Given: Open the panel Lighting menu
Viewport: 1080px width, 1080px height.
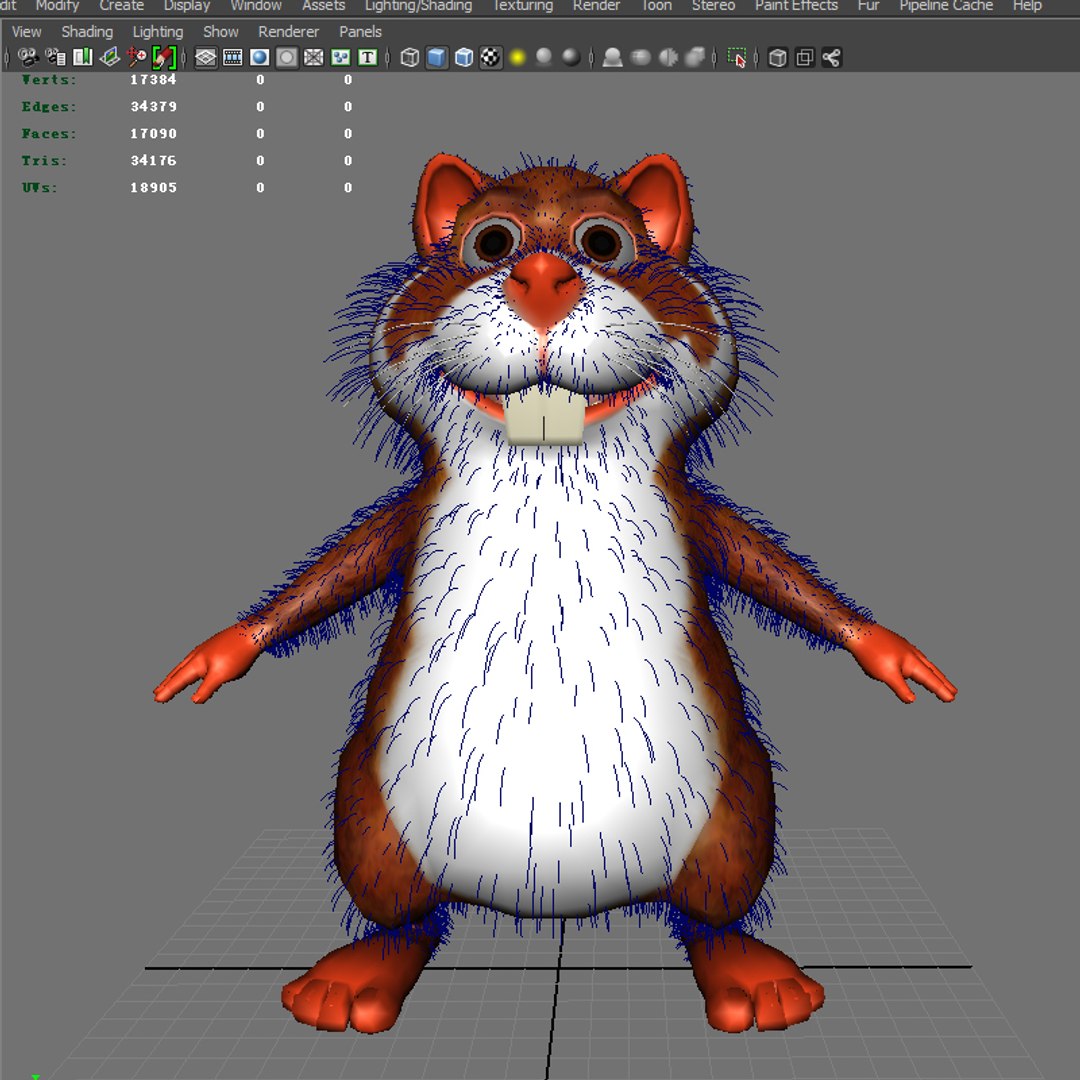Looking at the screenshot, I should (x=158, y=32).
